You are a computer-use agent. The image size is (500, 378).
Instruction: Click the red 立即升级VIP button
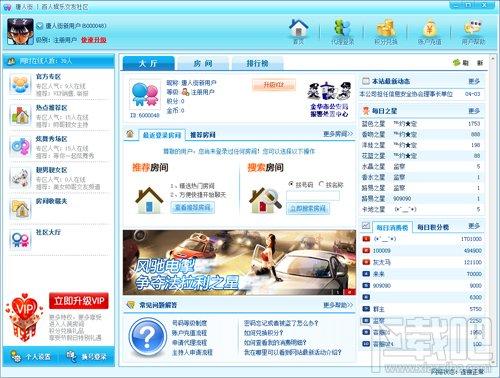[x=79, y=301]
